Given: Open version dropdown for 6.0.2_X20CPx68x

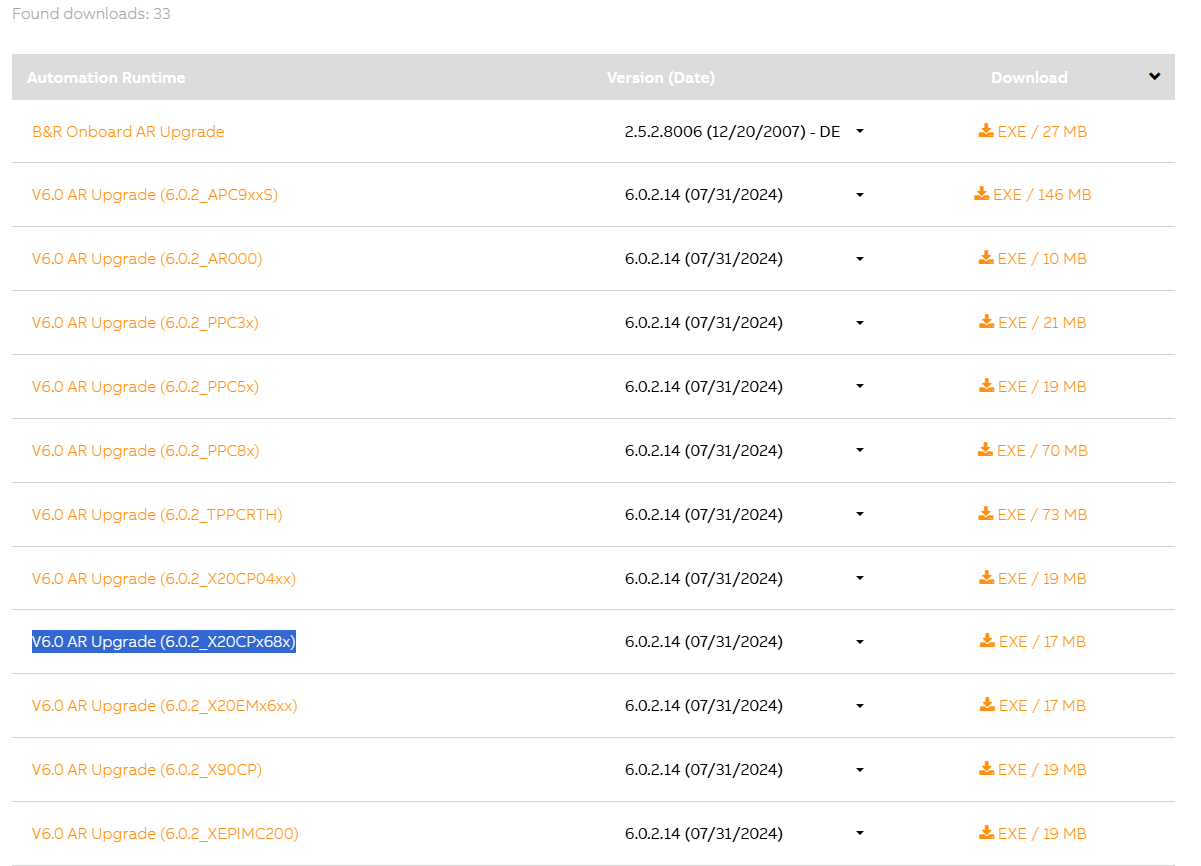Looking at the screenshot, I should 859,642.
